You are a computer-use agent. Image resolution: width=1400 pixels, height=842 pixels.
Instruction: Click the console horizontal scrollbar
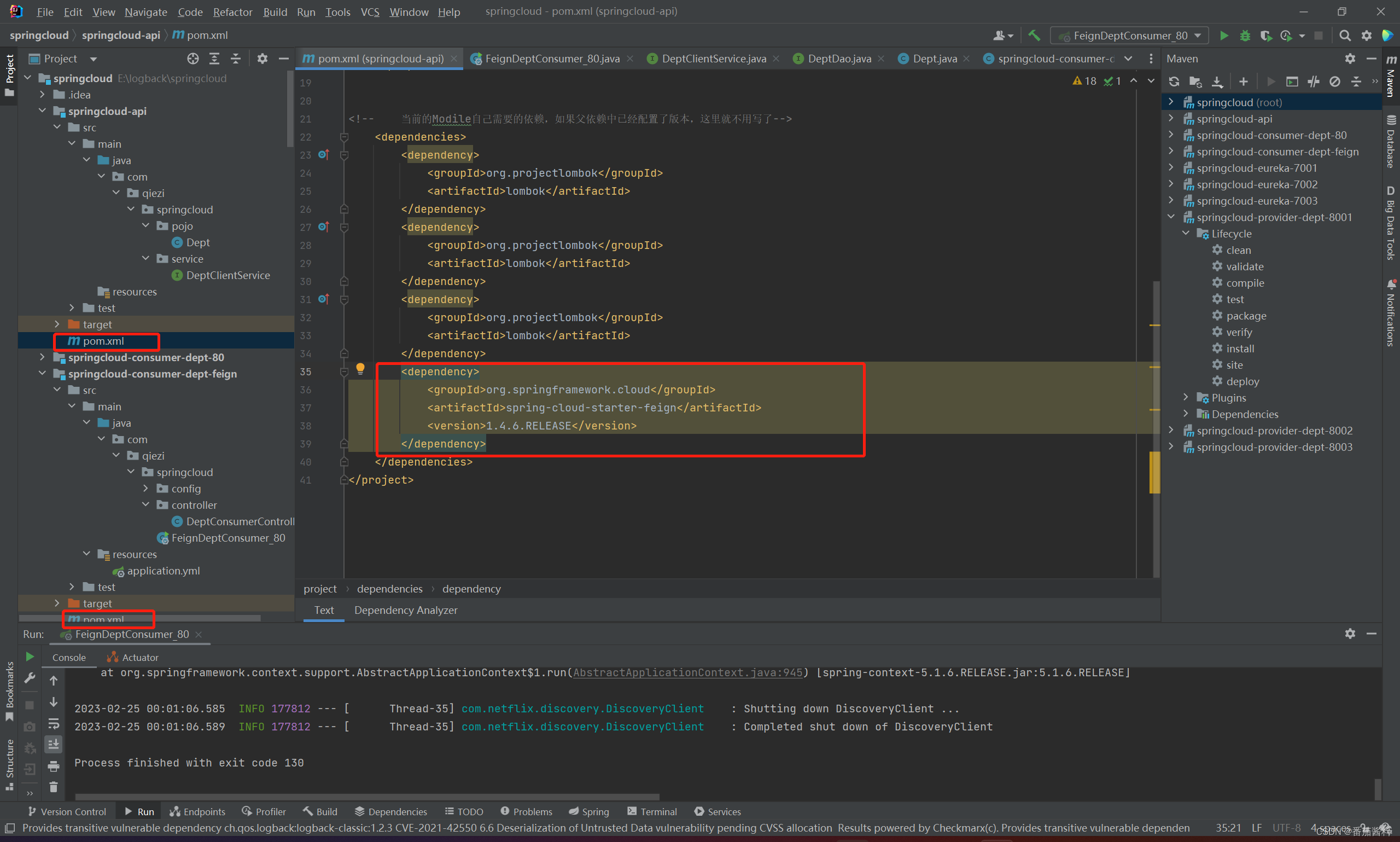[x=367, y=797]
